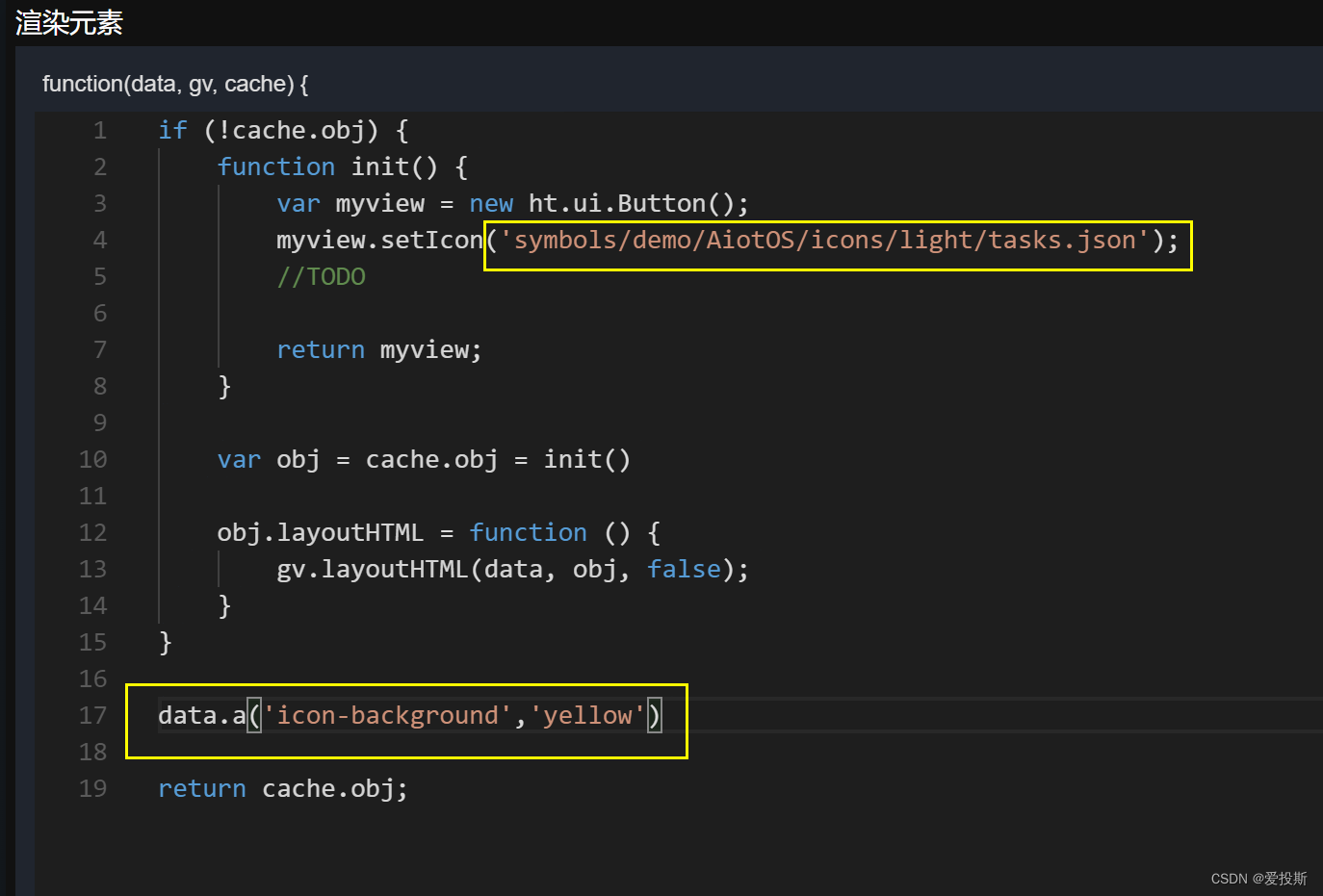Click the 'yellow' string literal on line 17
Screen dimensions: 1323x896
[x=586, y=715]
